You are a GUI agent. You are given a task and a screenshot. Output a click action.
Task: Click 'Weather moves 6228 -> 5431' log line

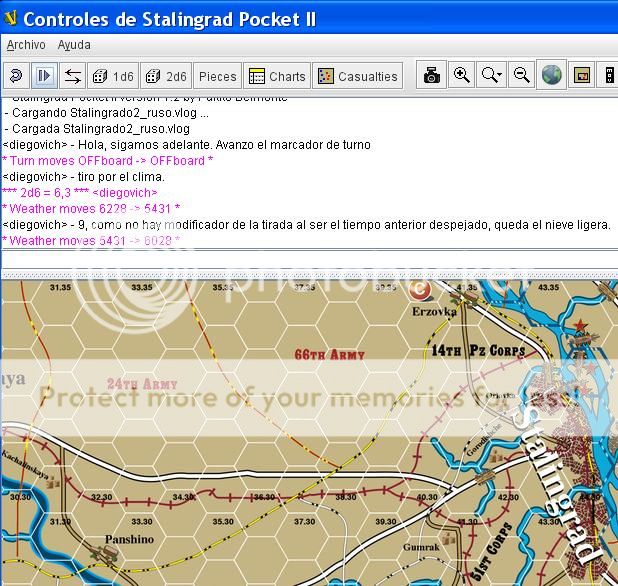click(91, 208)
